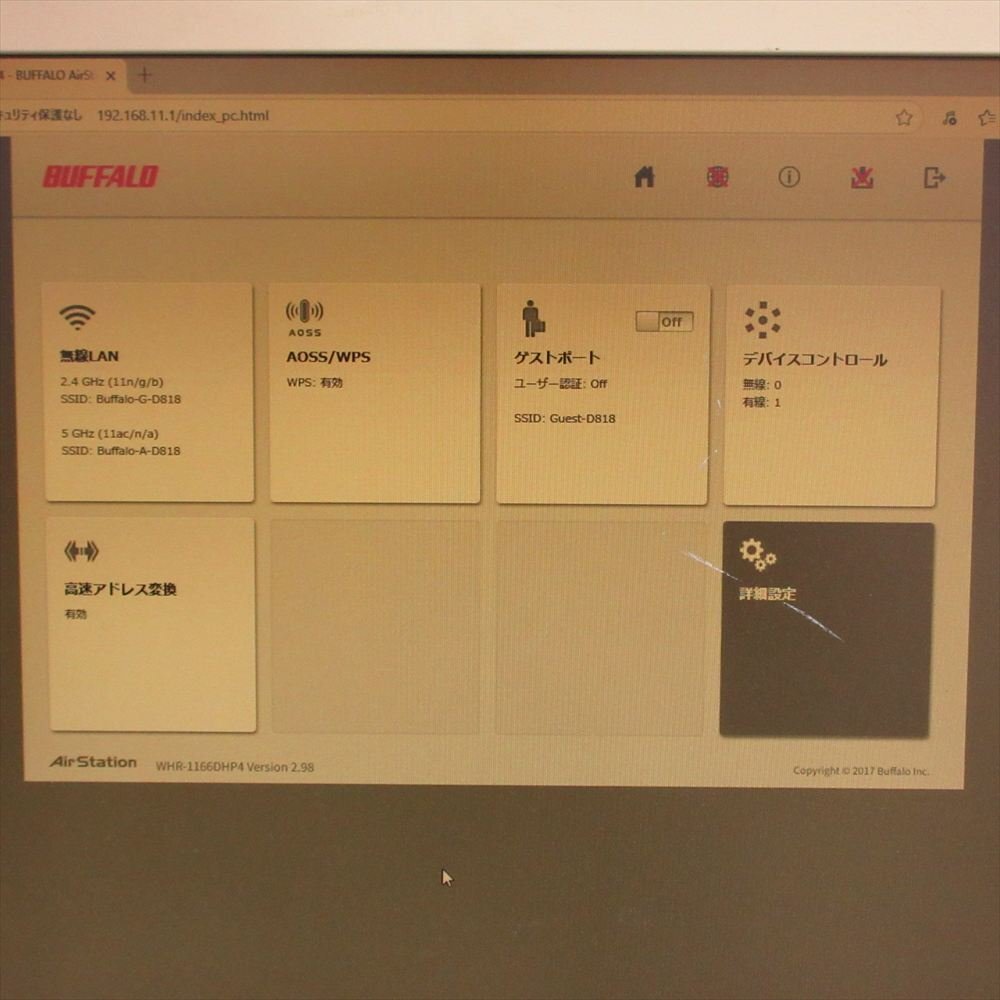This screenshot has height=1000, width=1000.
Task: Click the 無線: 0 device count
Action: 761,385
